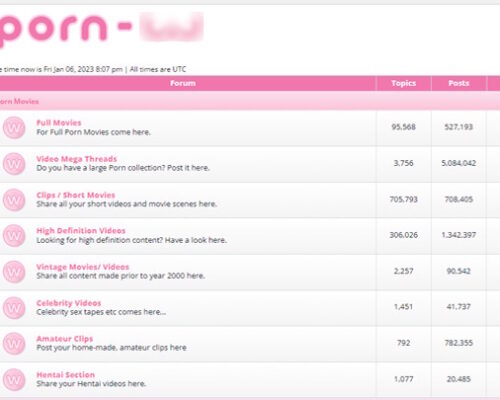Click the Forum column header

pyautogui.click(x=183, y=83)
